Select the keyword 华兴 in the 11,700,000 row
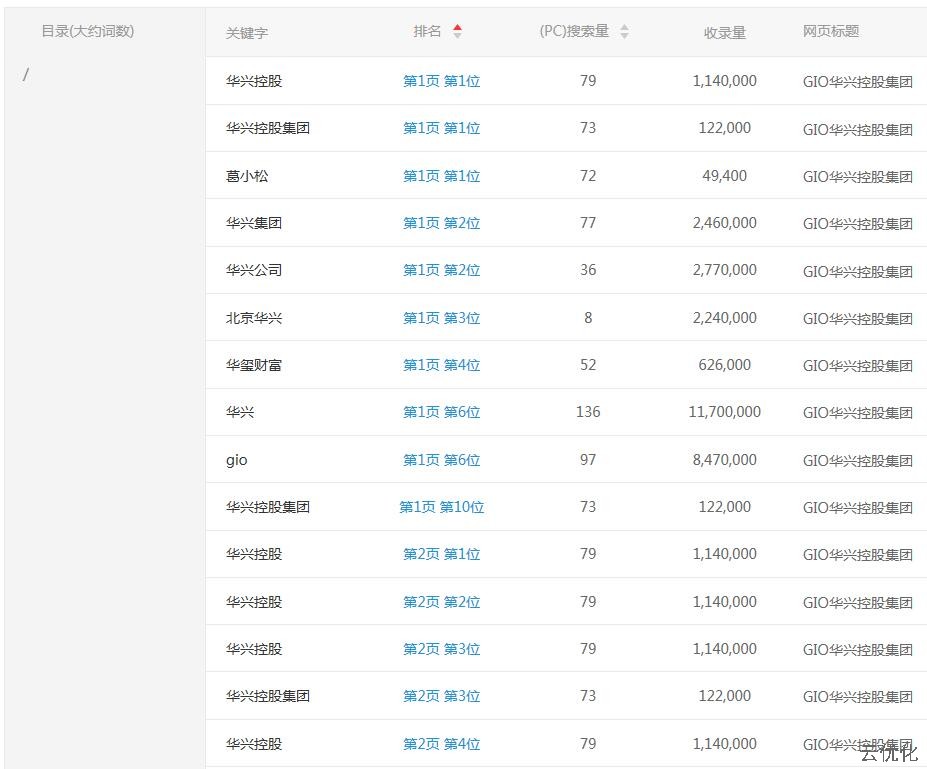 click(240, 412)
